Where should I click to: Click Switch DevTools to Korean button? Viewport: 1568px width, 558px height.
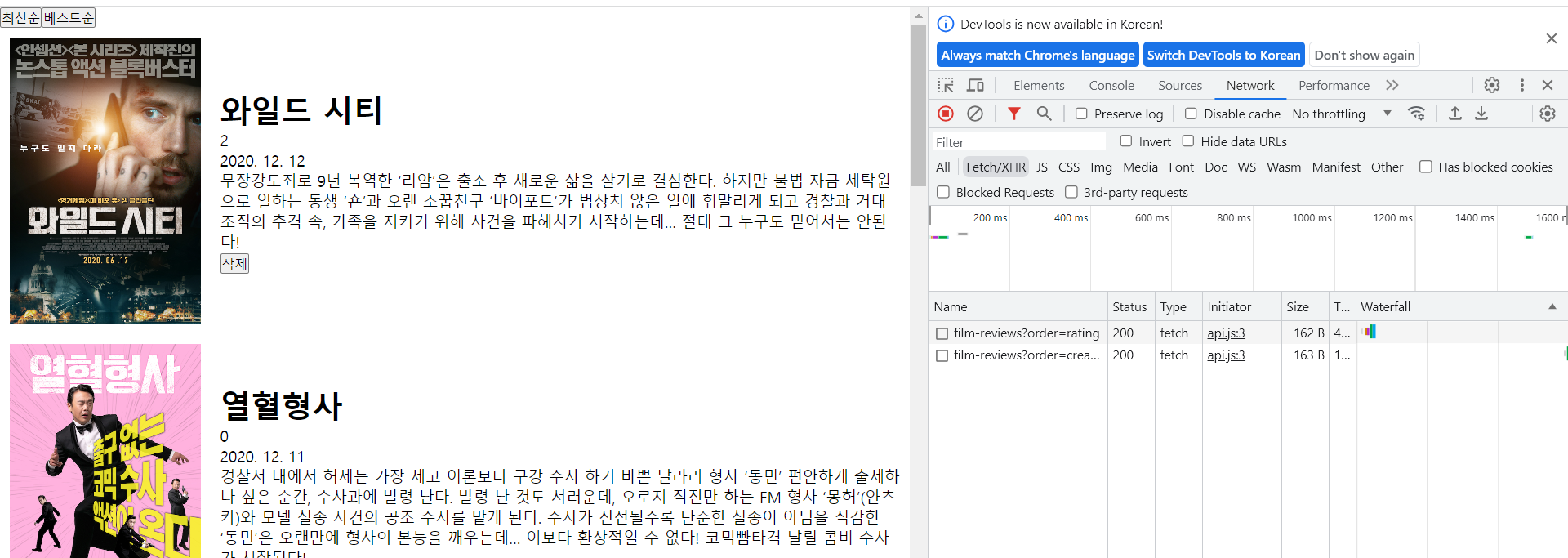coord(1223,55)
